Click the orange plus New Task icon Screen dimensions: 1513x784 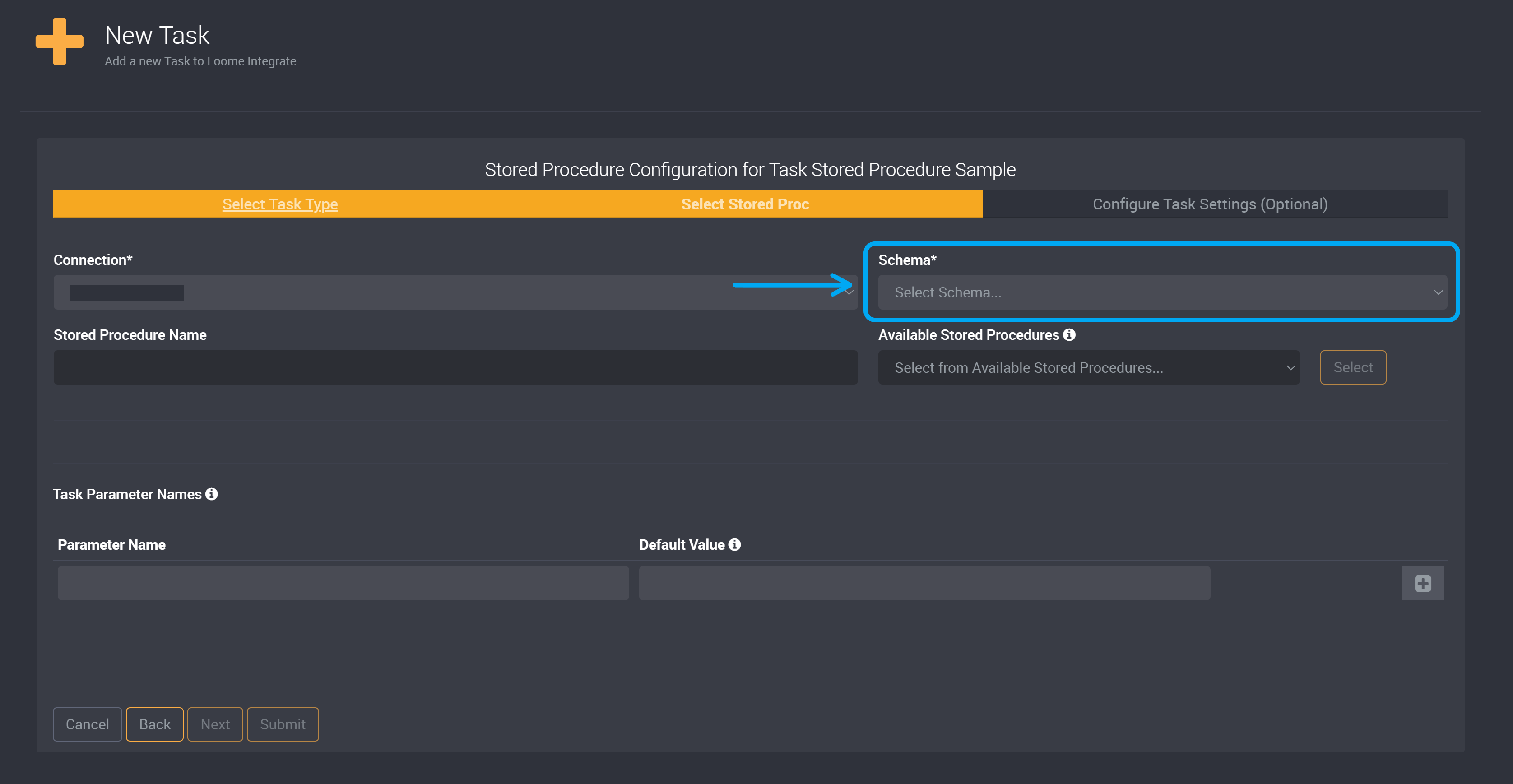59,41
